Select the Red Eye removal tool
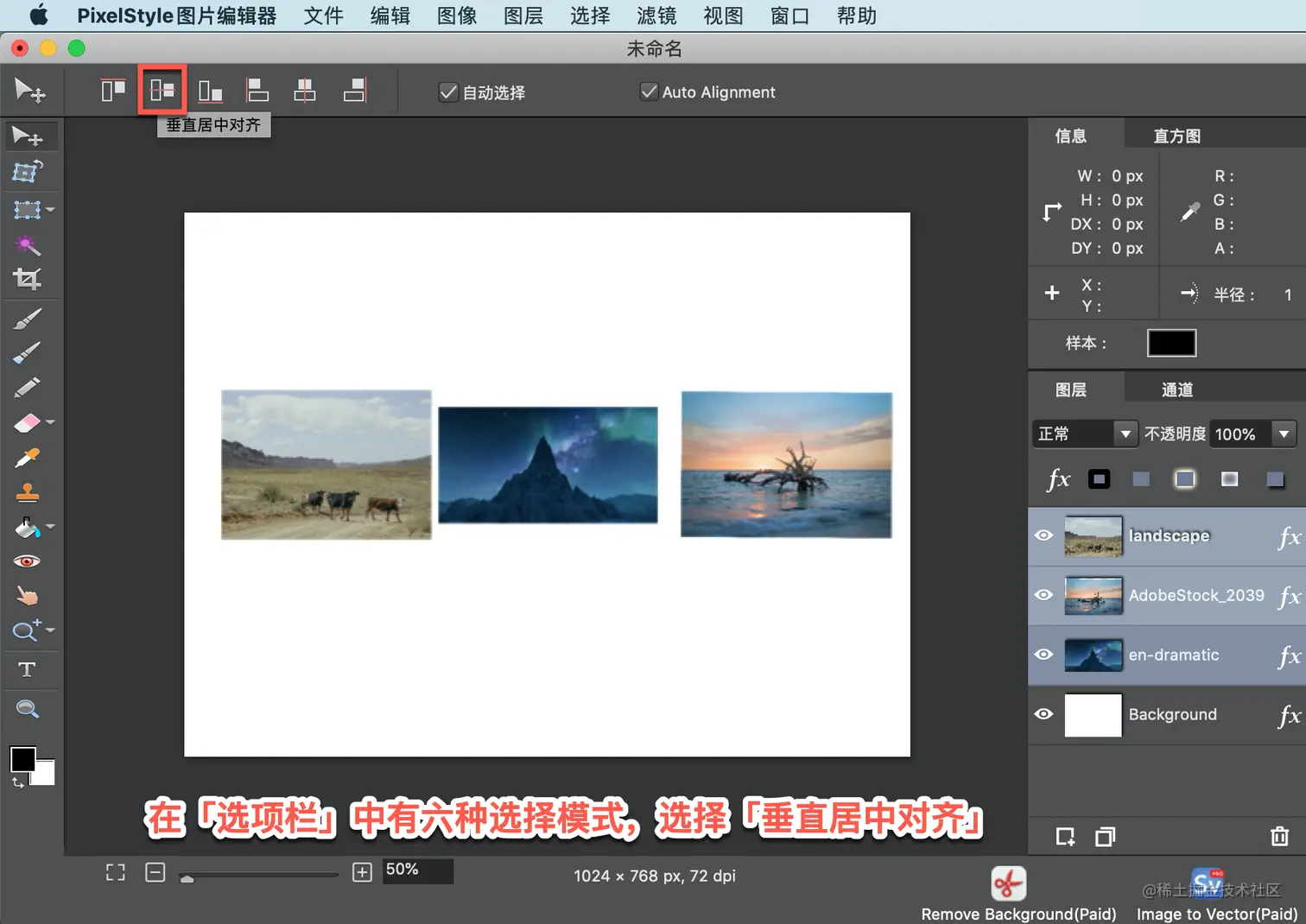 click(27, 561)
